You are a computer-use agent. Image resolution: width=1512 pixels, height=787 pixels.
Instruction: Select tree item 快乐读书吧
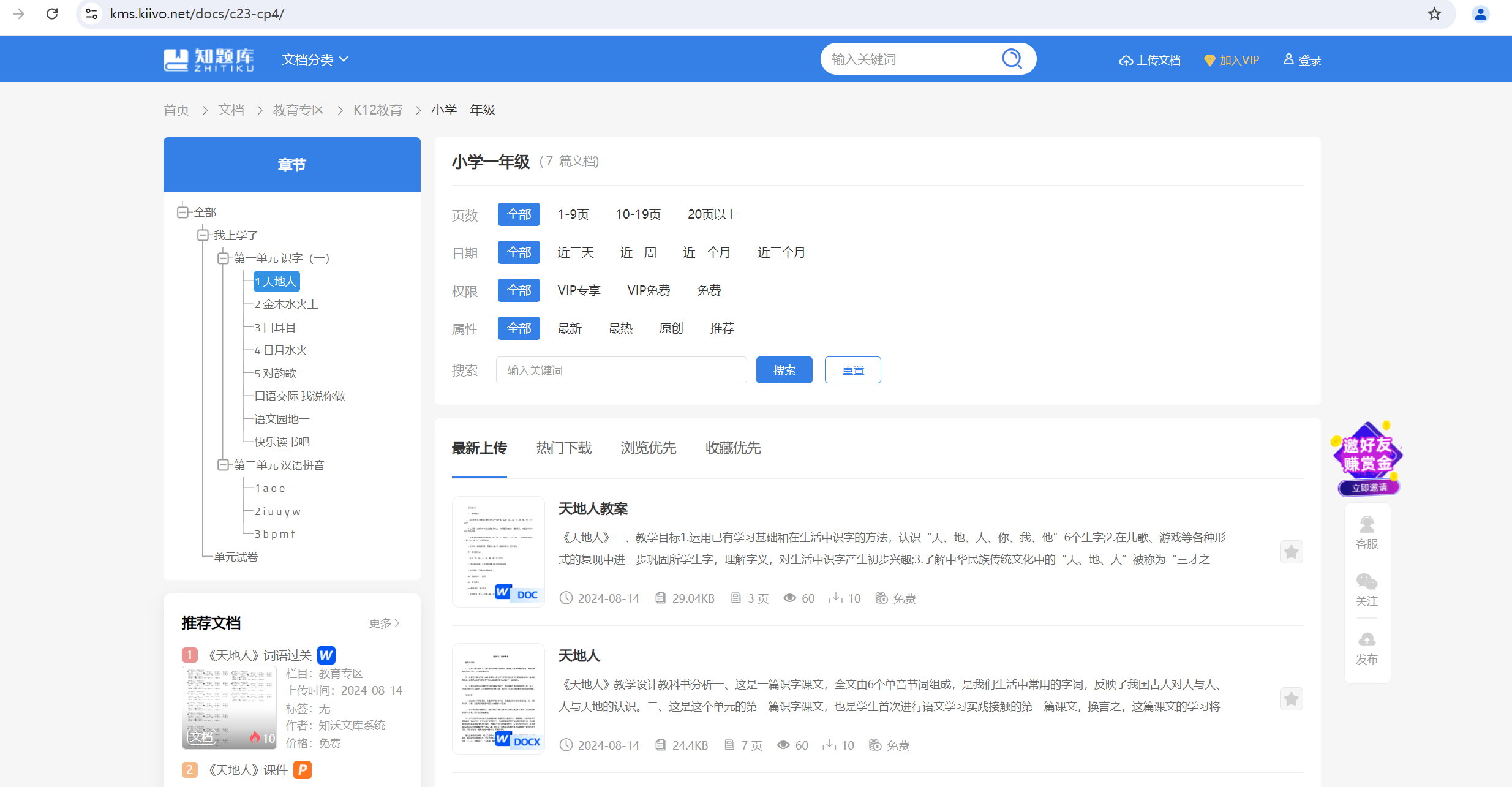[282, 442]
